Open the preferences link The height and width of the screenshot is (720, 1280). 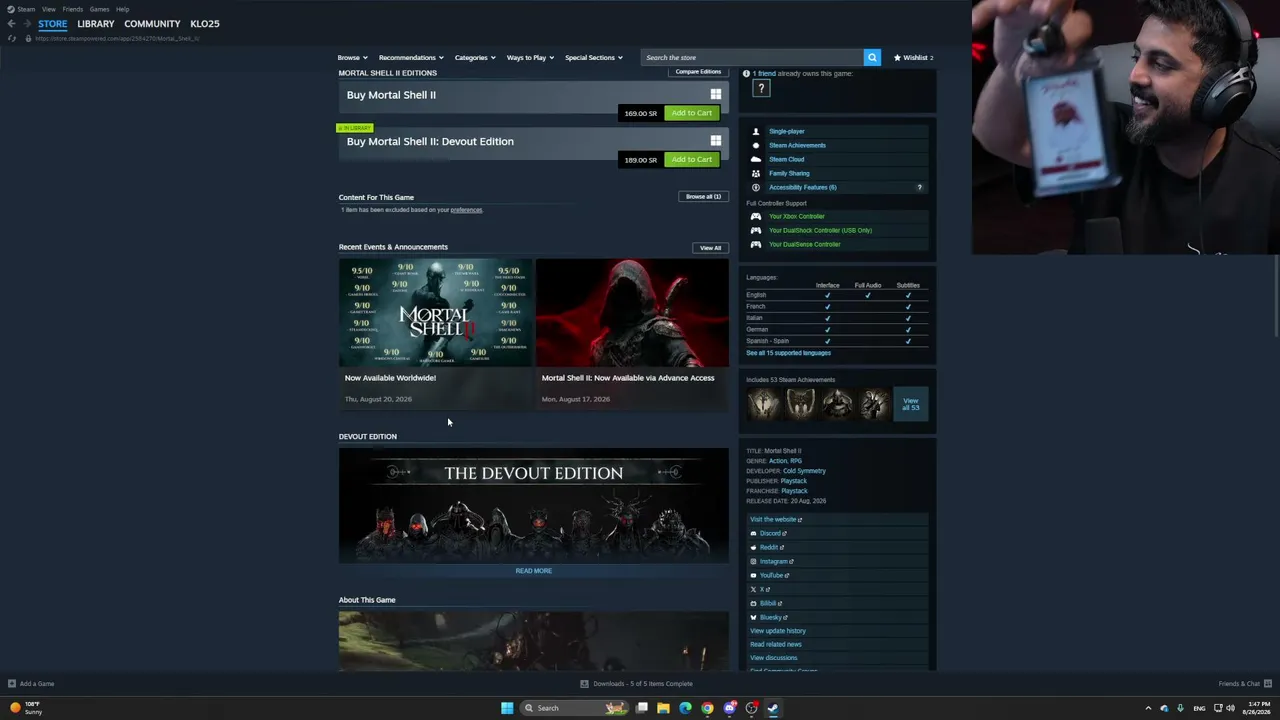(x=466, y=210)
